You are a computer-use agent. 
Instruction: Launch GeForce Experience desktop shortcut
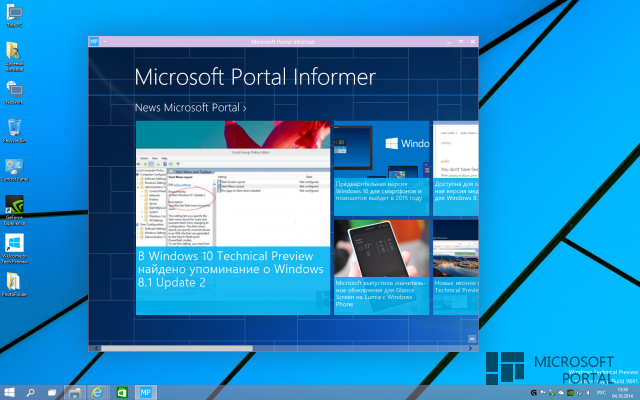coord(15,210)
